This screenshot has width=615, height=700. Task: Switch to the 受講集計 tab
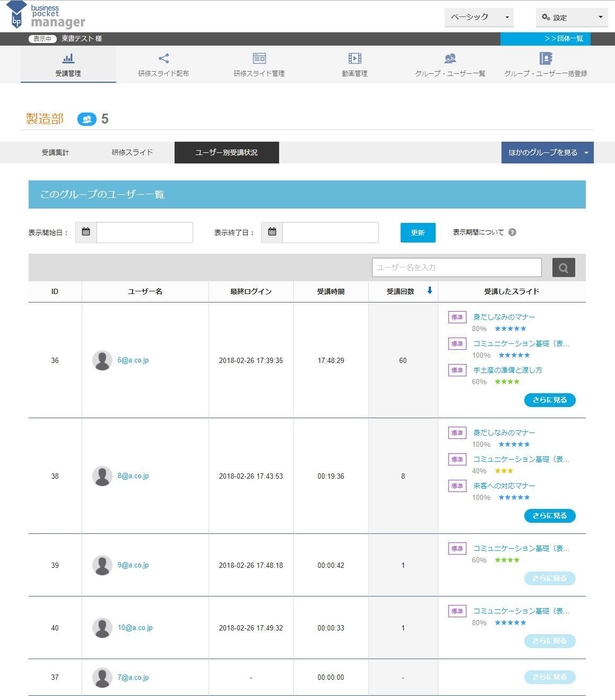point(56,152)
